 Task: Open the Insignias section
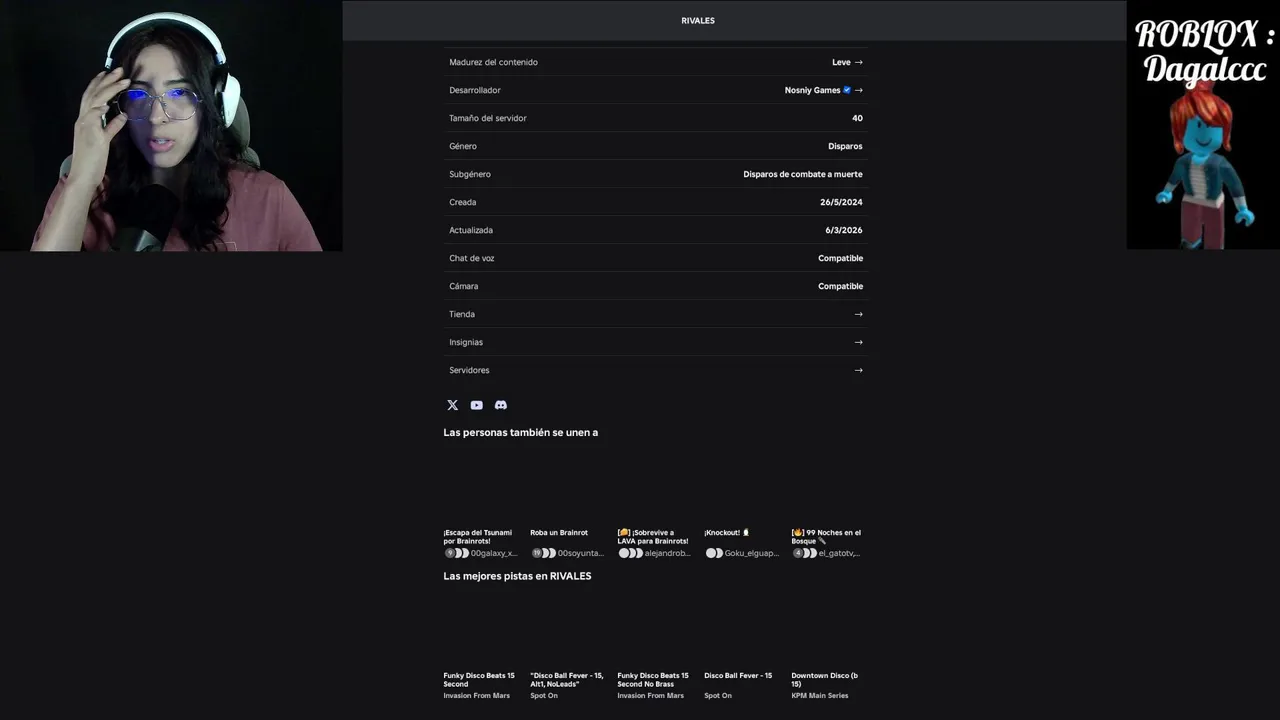click(x=656, y=342)
